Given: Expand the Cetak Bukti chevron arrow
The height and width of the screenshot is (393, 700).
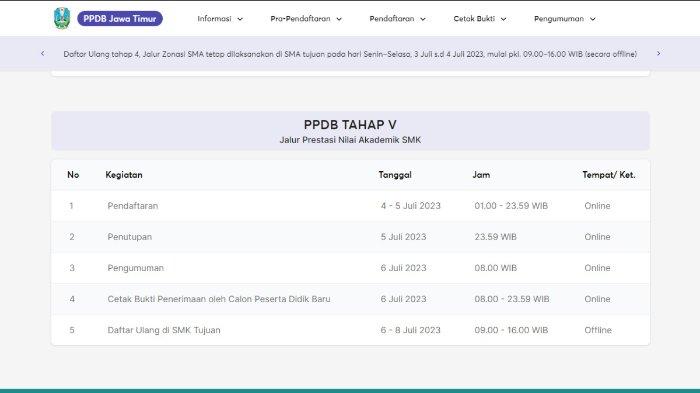Looking at the screenshot, I should [x=504, y=19].
